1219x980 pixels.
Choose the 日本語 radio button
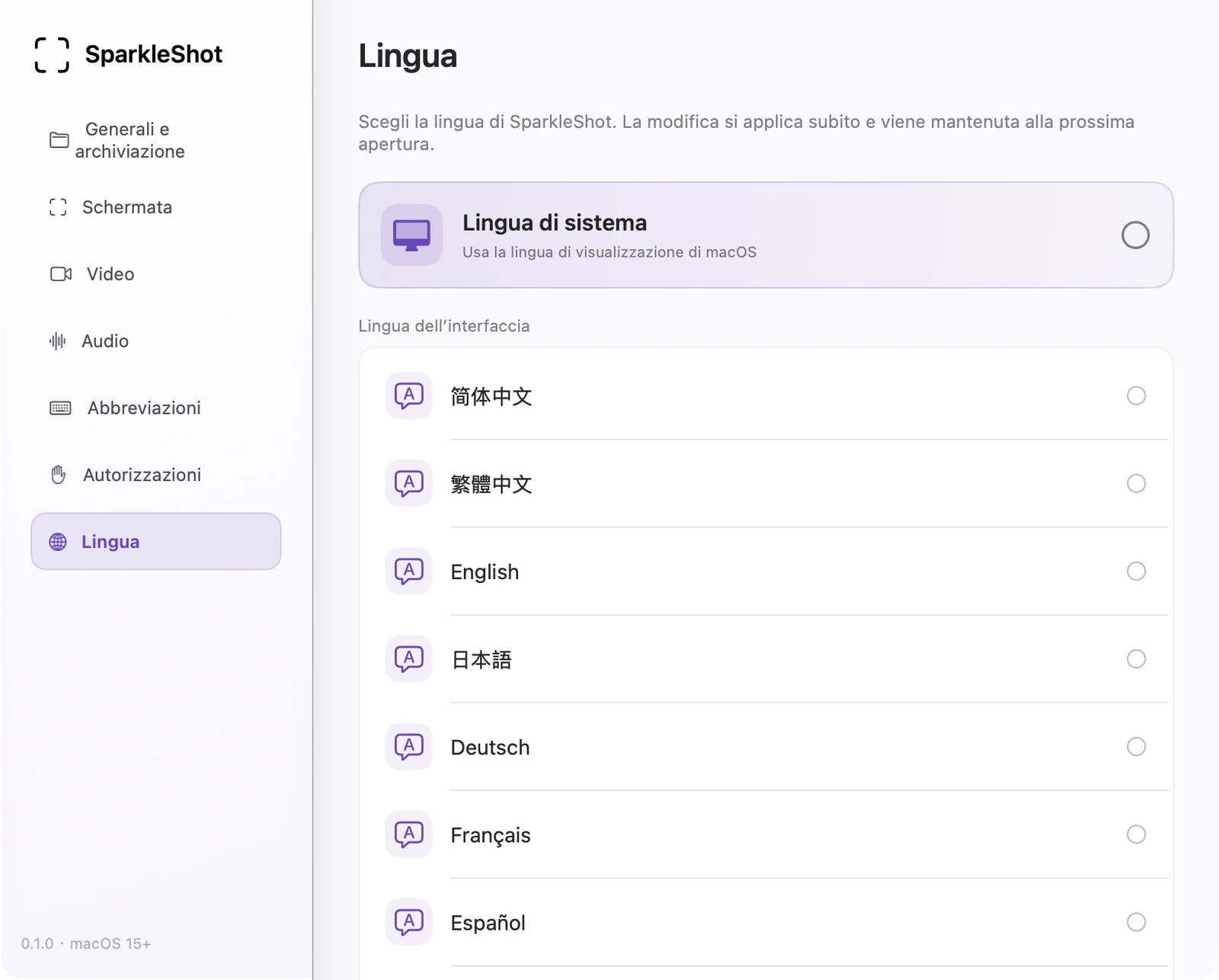(x=1136, y=658)
